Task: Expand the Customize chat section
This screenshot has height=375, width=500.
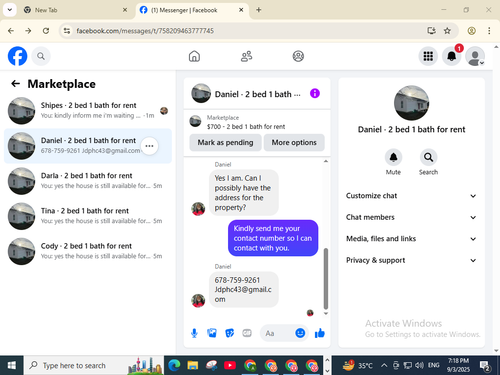Action: point(411,196)
